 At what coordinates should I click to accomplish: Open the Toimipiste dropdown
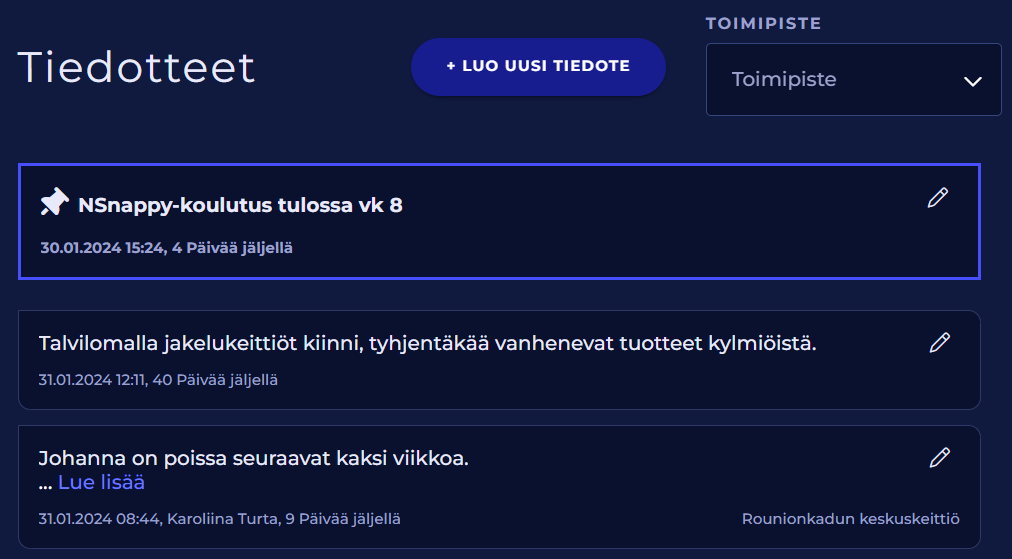pyautogui.click(x=853, y=80)
